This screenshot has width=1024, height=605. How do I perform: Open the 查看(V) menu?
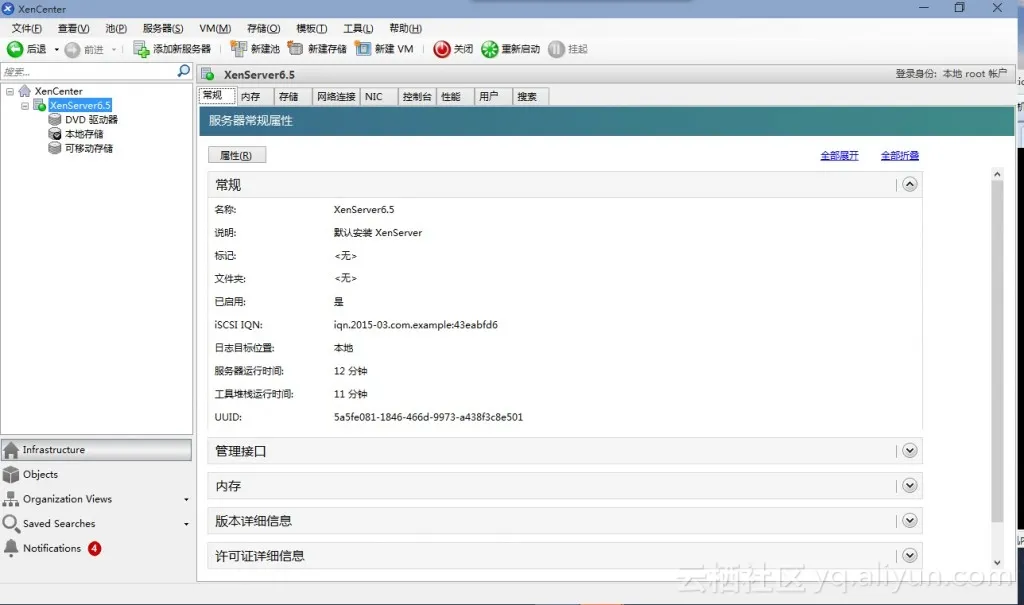tap(73, 28)
